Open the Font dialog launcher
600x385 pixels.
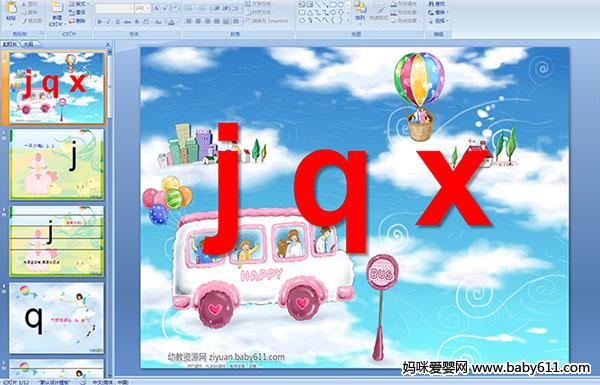click(179, 33)
